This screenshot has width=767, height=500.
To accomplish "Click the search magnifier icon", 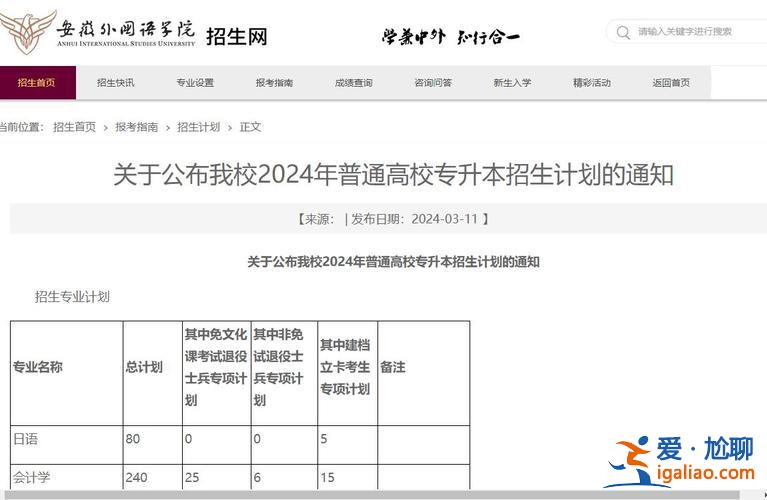I will point(623,32).
